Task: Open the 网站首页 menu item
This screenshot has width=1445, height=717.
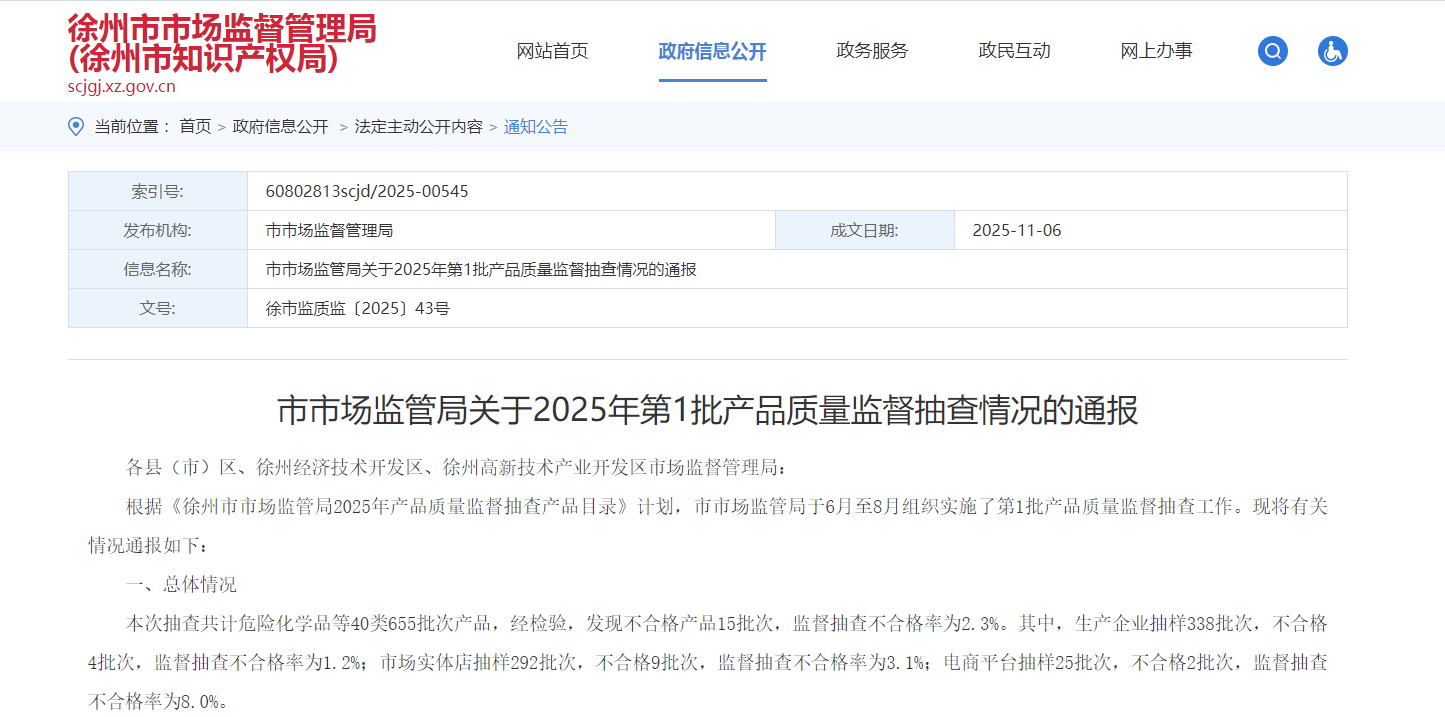Action: pos(552,51)
